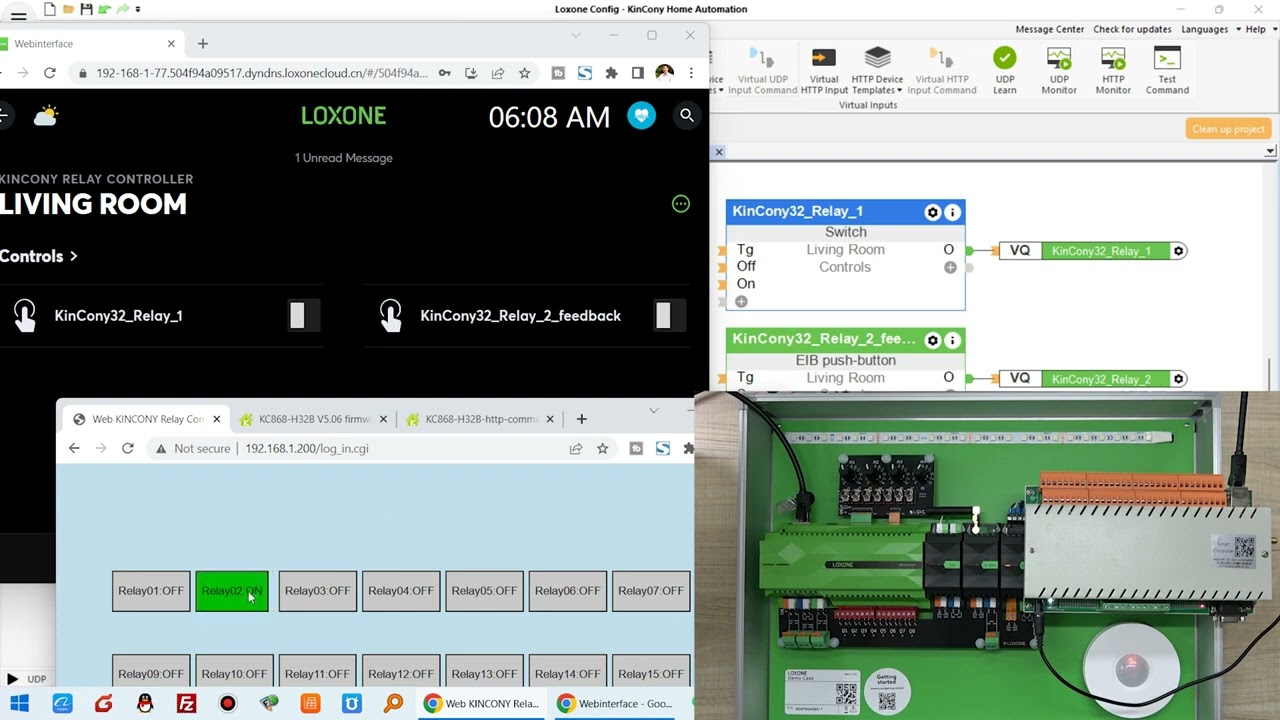Toggle Relay04:OFF button

(401, 591)
